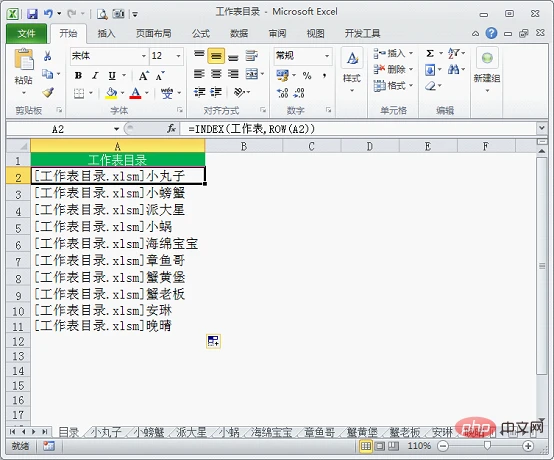Click the Auto Fill Options icon below the list
554x460 pixels.
coord(213,341)
